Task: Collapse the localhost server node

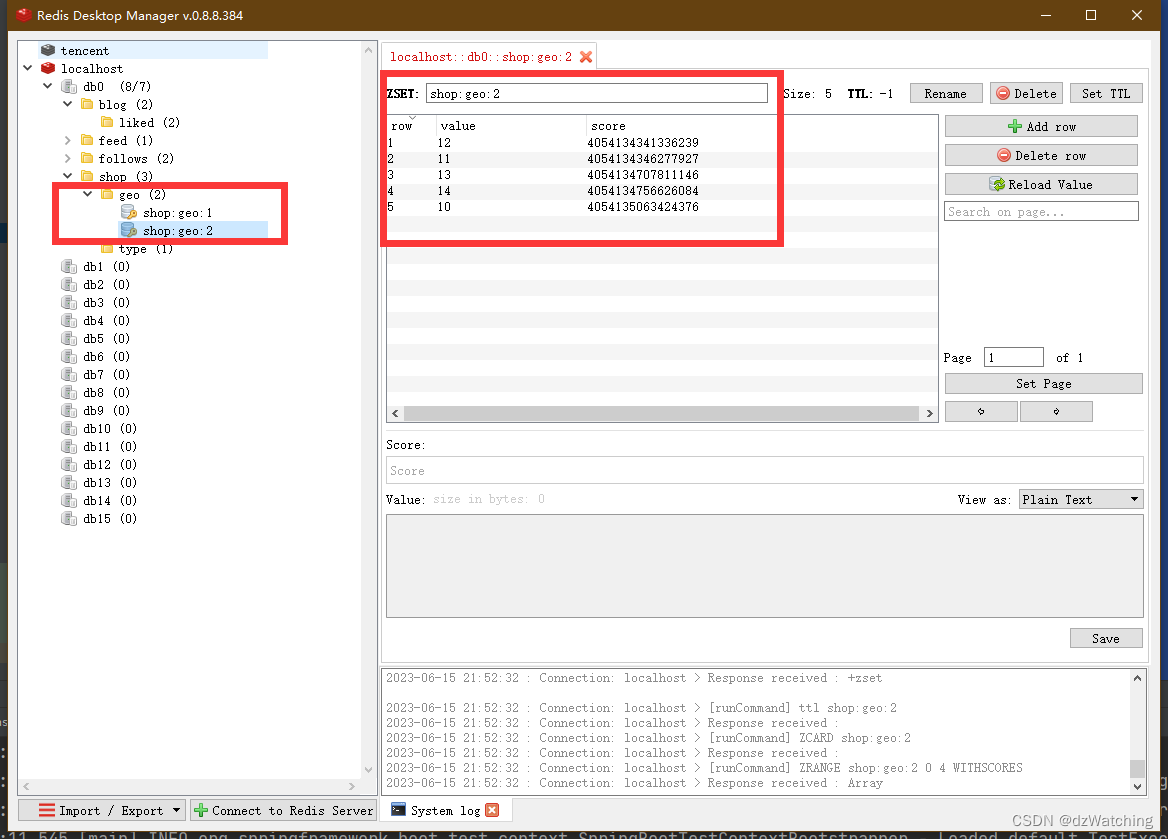Action: (x=28, y=68)
